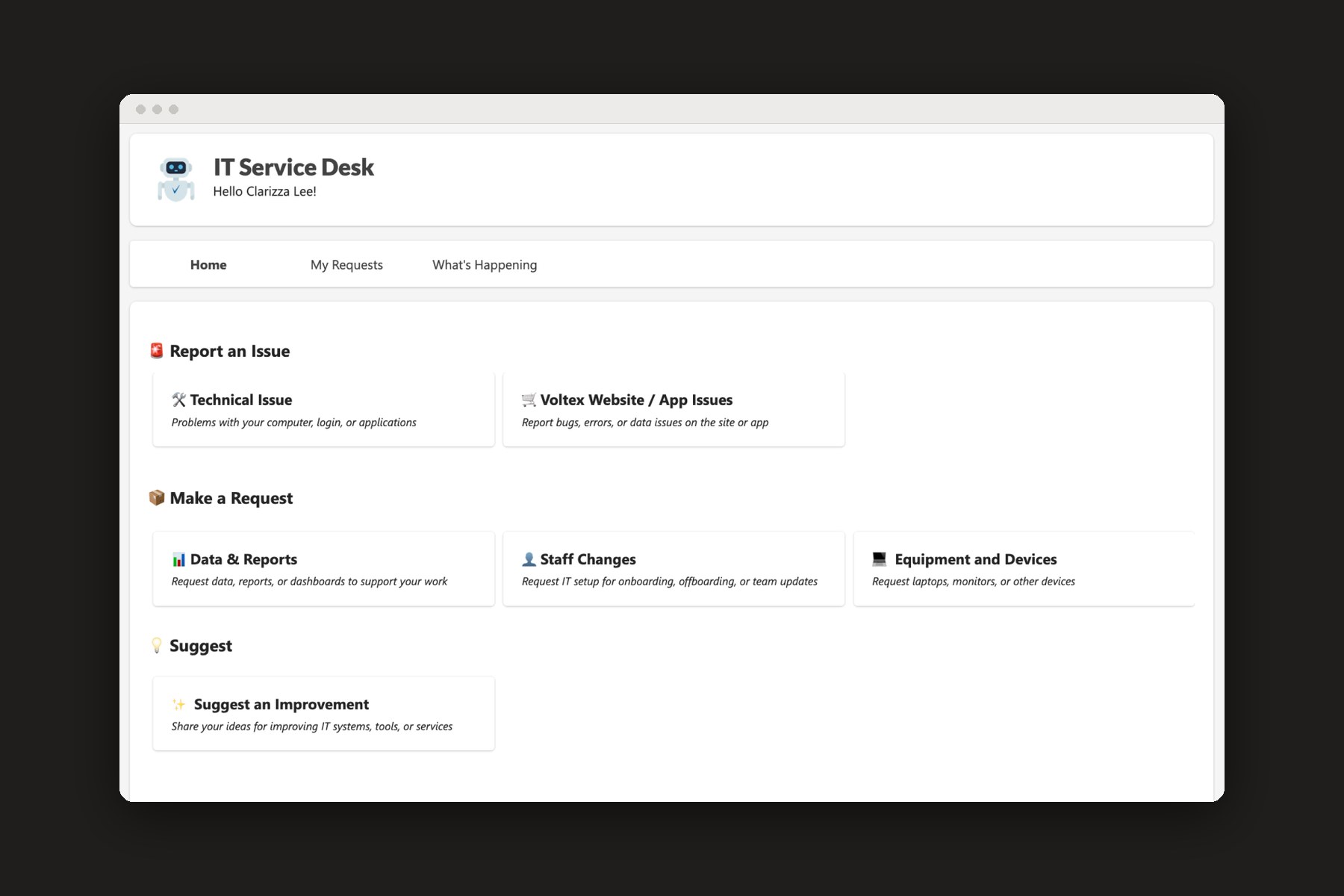Screen dimensions: 1344x896
Task: Click 'Problems with your computer, login, or applications'
Action: pos(293,423)
